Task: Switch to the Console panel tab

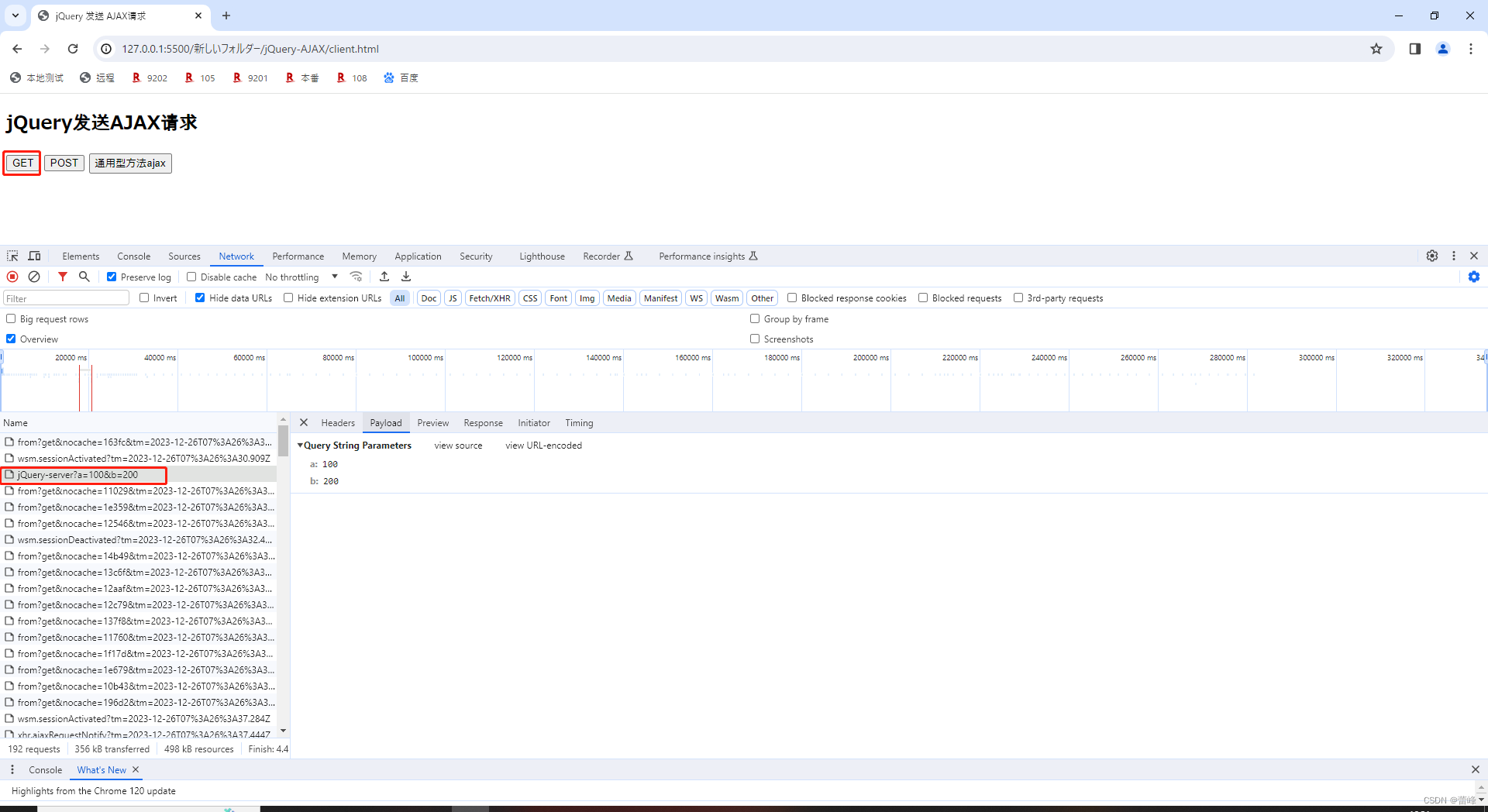Action: click(134, 256)
